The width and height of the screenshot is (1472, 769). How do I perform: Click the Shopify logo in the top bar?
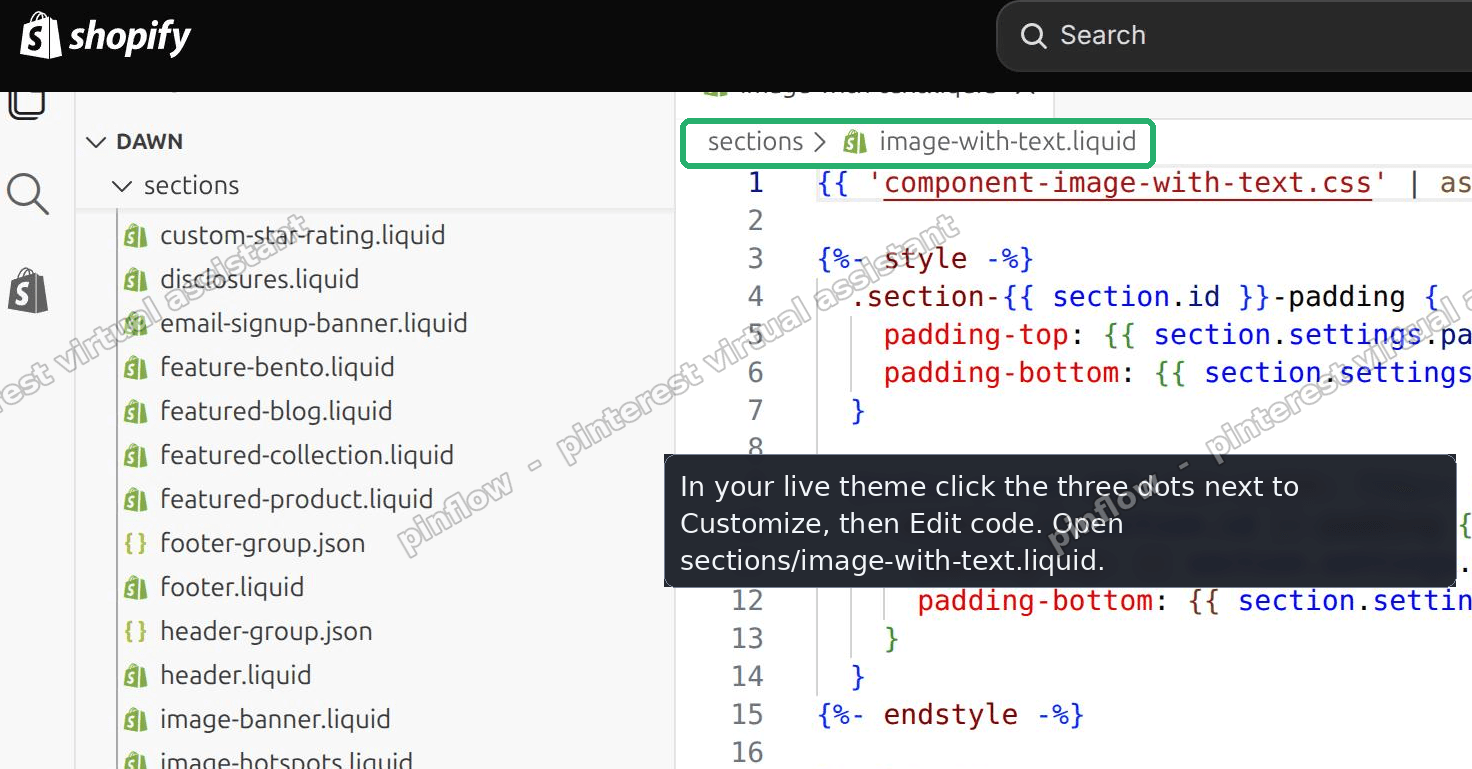[106, 37]
